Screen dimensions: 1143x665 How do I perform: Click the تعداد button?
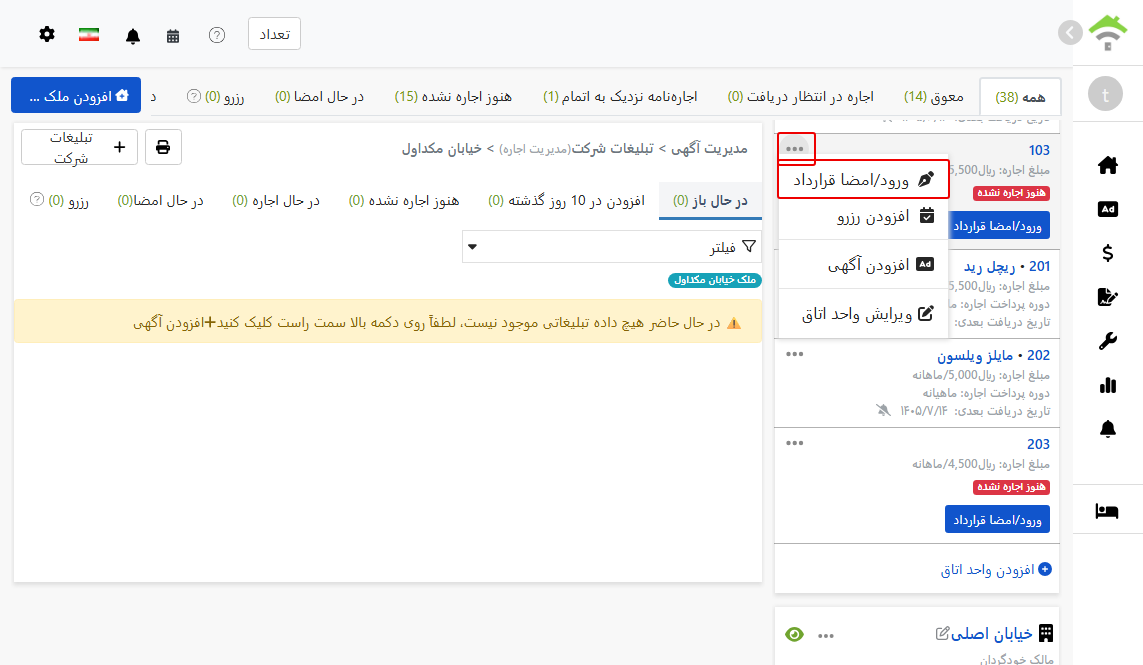(x=274, y=34)
